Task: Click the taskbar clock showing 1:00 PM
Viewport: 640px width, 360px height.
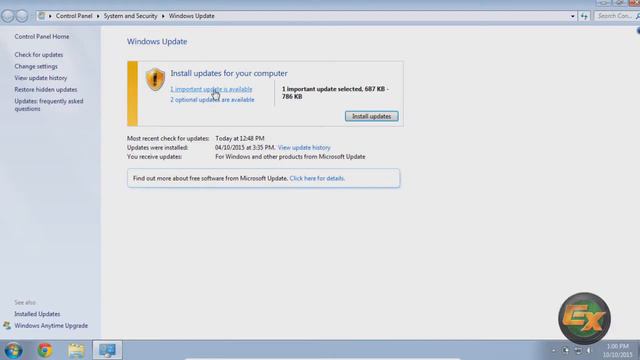Action: [618, 351]
